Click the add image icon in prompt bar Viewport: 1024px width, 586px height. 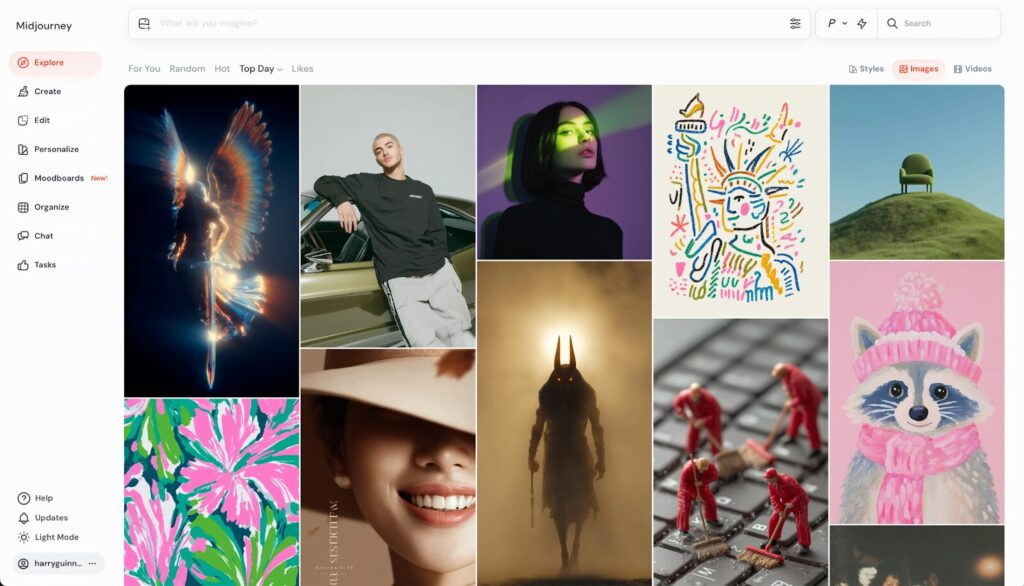click(144, 24)
